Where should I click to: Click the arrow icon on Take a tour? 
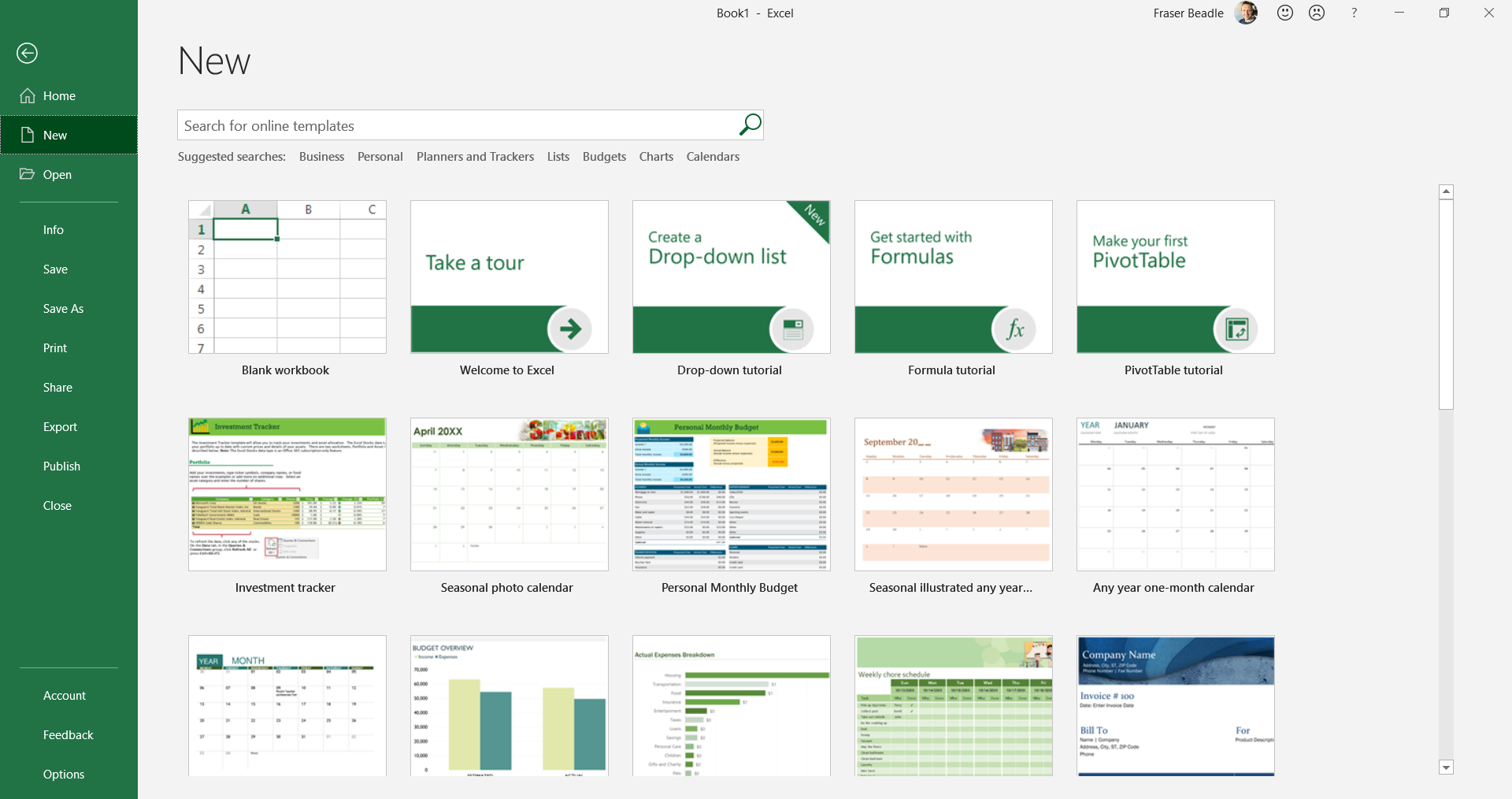coord(570,329)
